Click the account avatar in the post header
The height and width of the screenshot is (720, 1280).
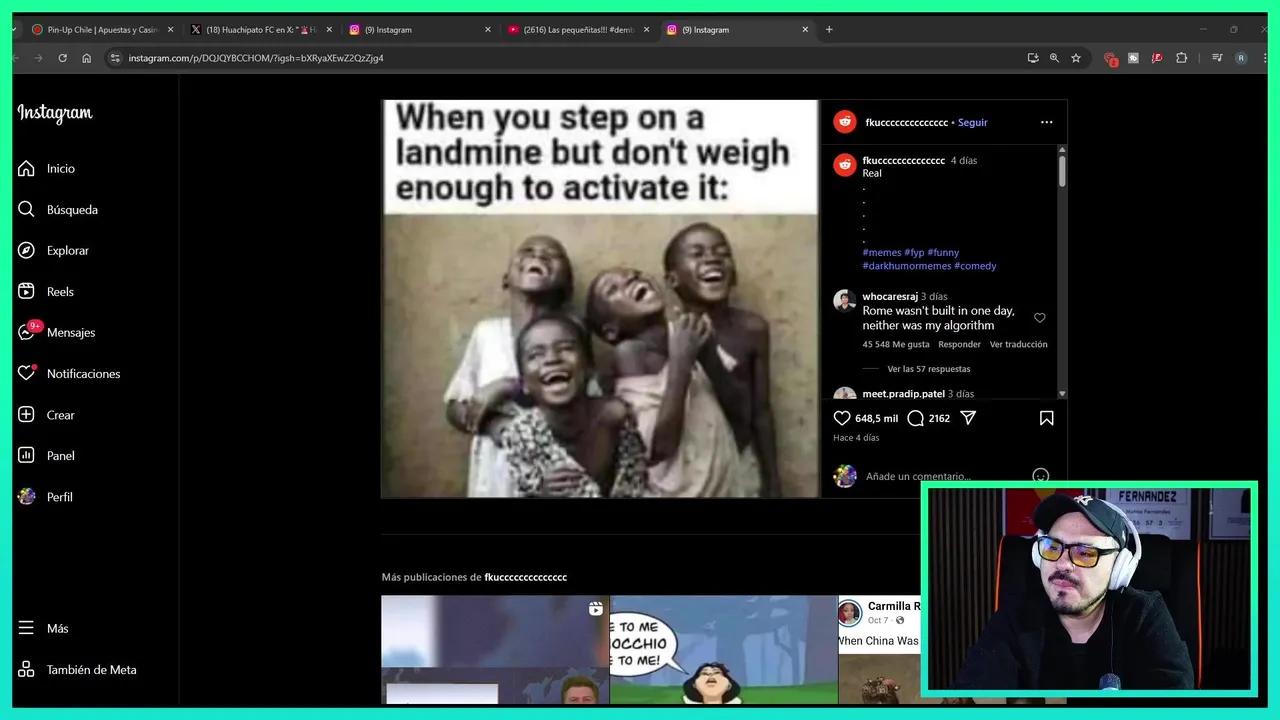pos(845,122)
